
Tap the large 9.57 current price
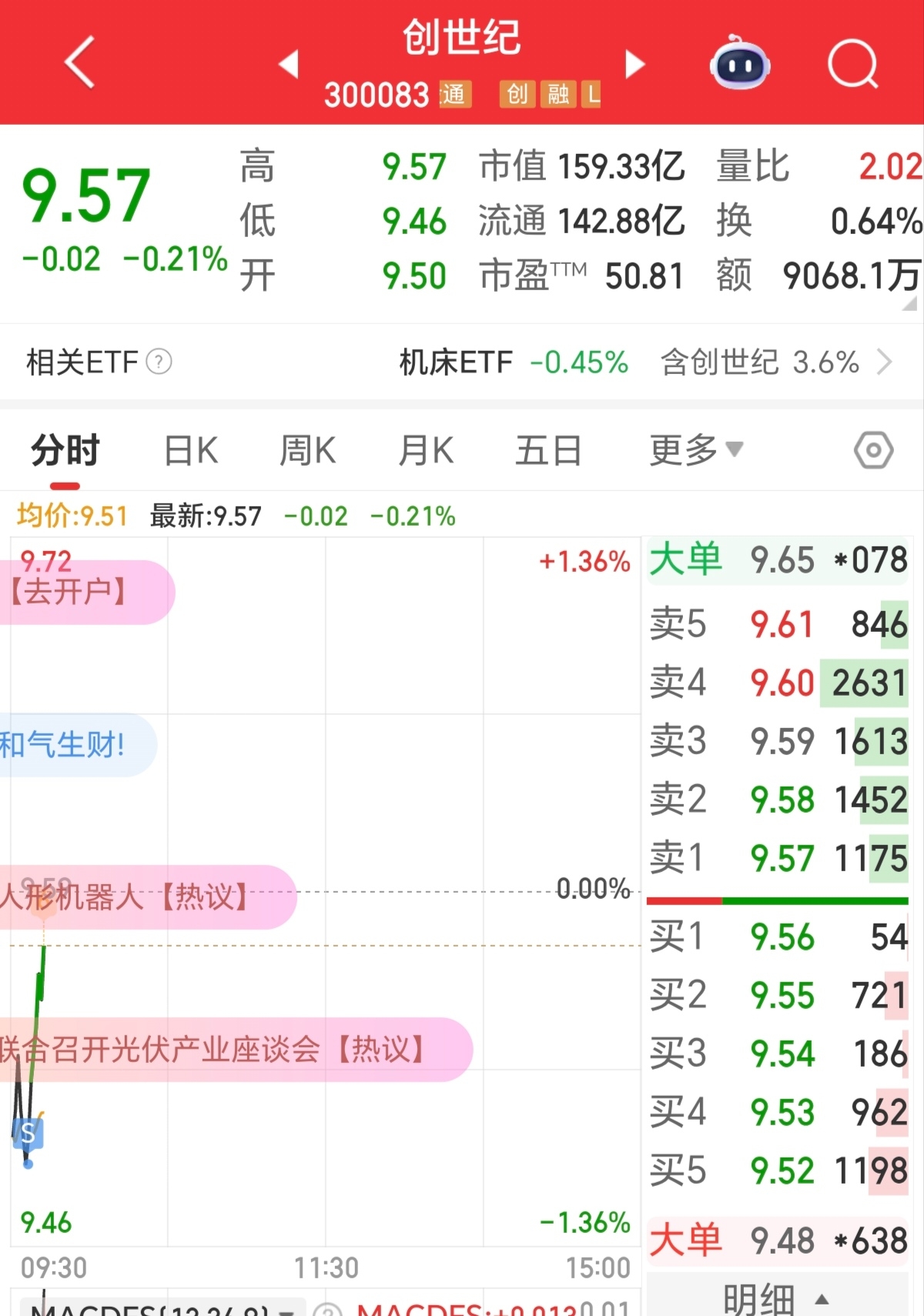(x=86, y=195)
